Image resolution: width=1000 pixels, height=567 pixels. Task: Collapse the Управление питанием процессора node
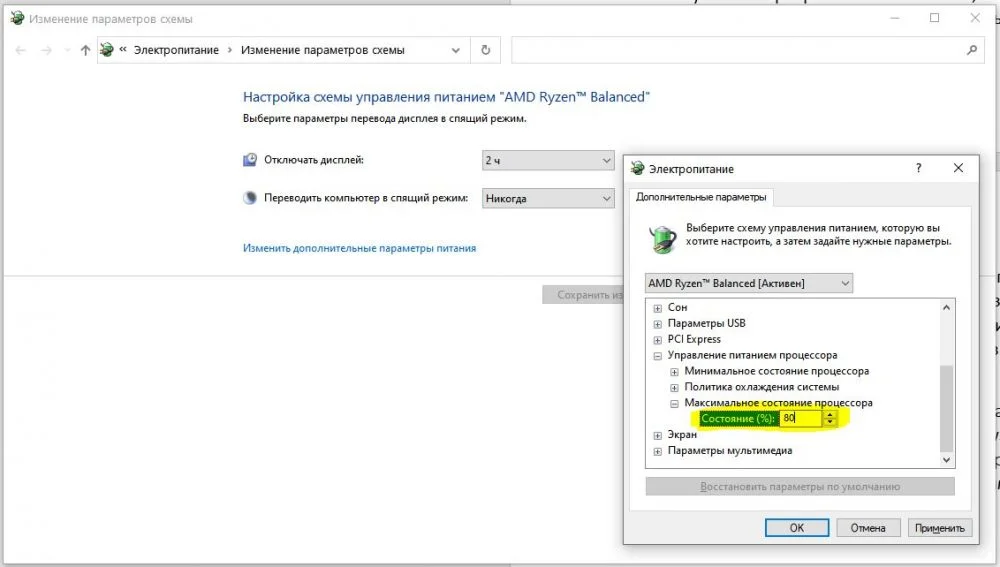point(658,356)
